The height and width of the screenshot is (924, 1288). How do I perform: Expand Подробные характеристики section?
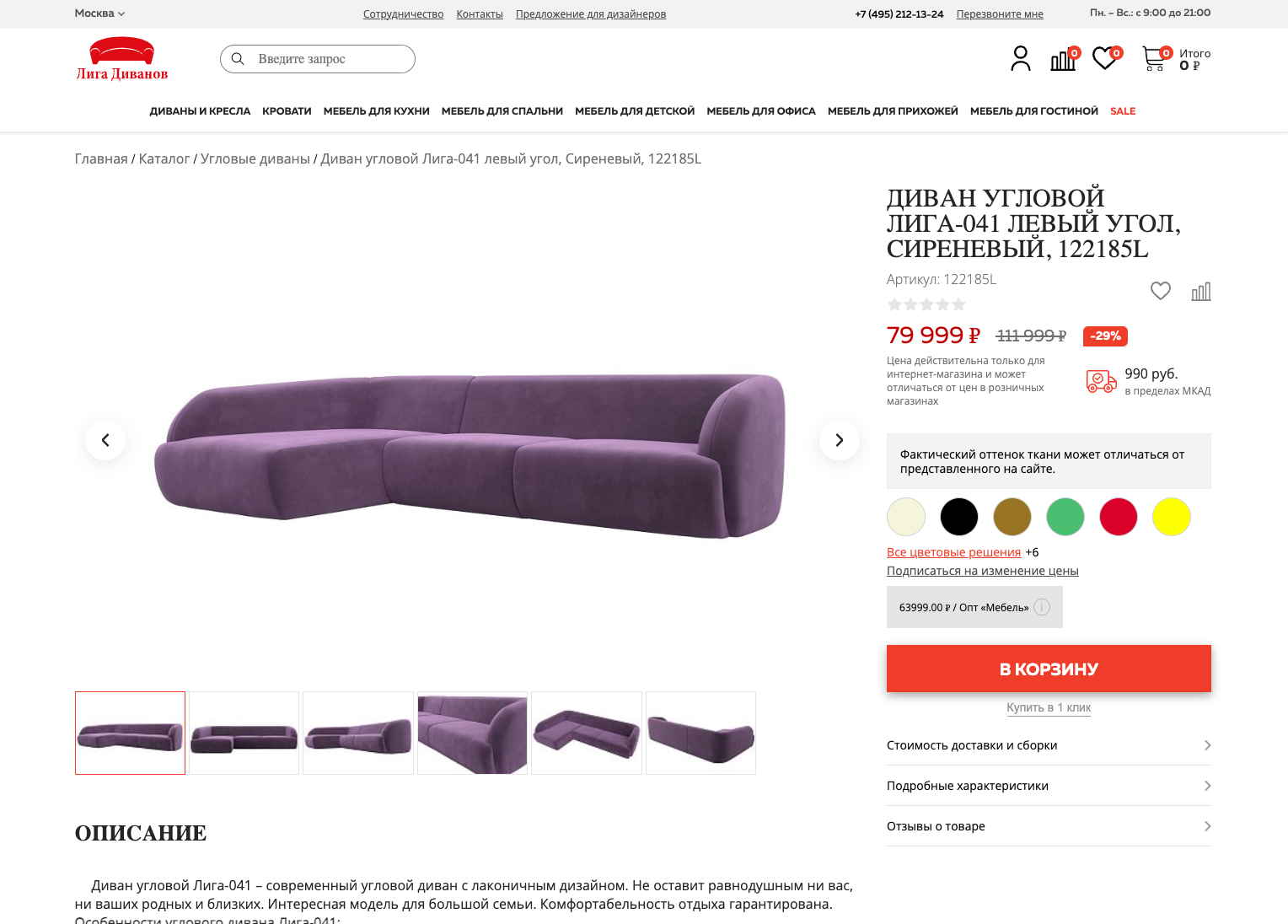pyautogui.click(x=1049, y=786)
